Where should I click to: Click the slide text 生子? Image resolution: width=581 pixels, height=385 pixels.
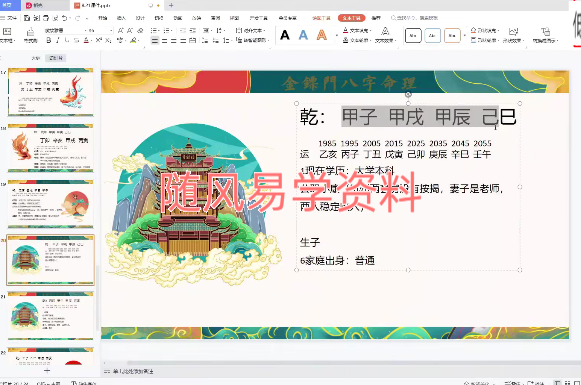pyautogui.click(x=310, y=242)
